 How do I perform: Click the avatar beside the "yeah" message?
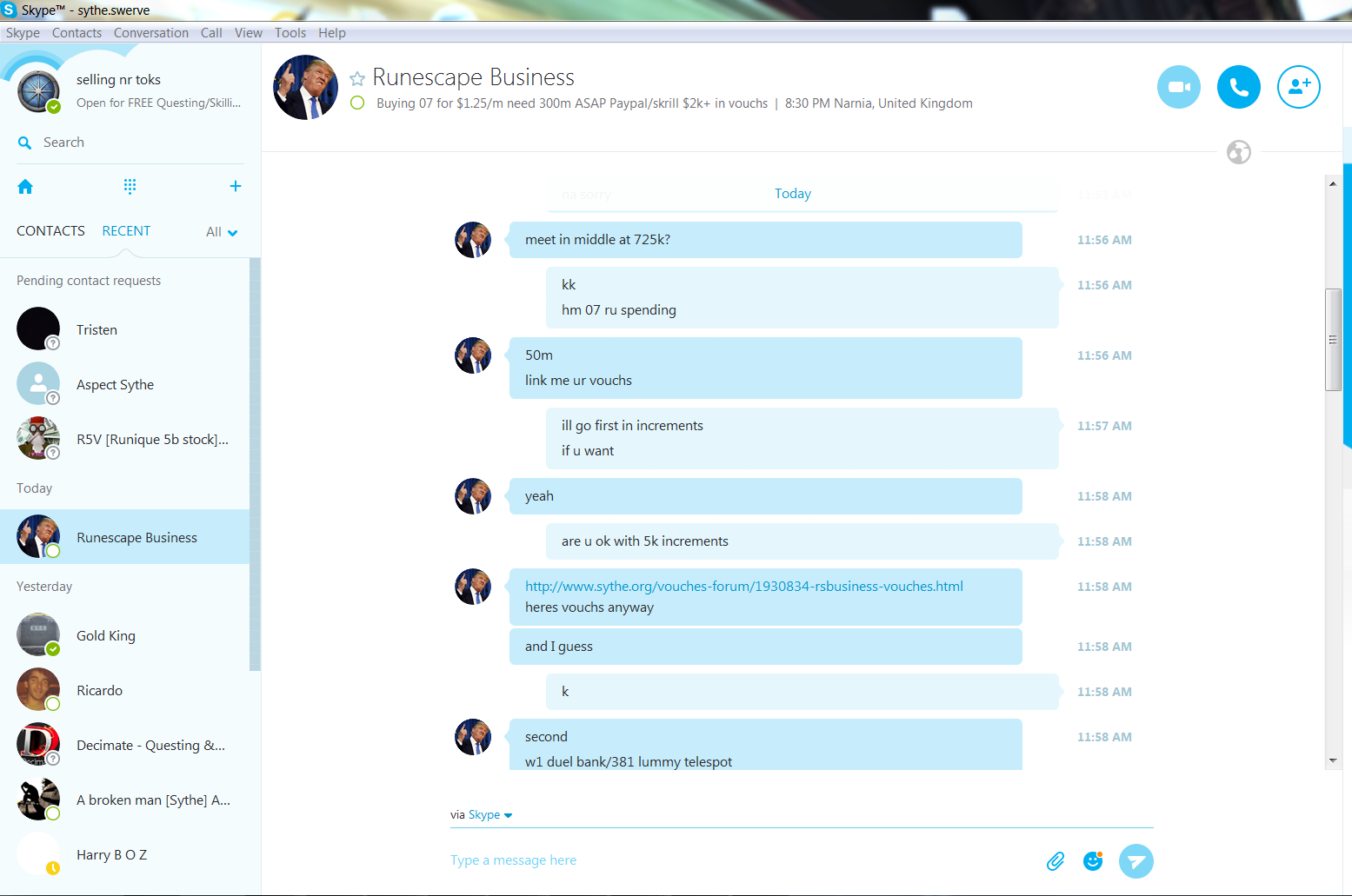[x=473, y=496]
